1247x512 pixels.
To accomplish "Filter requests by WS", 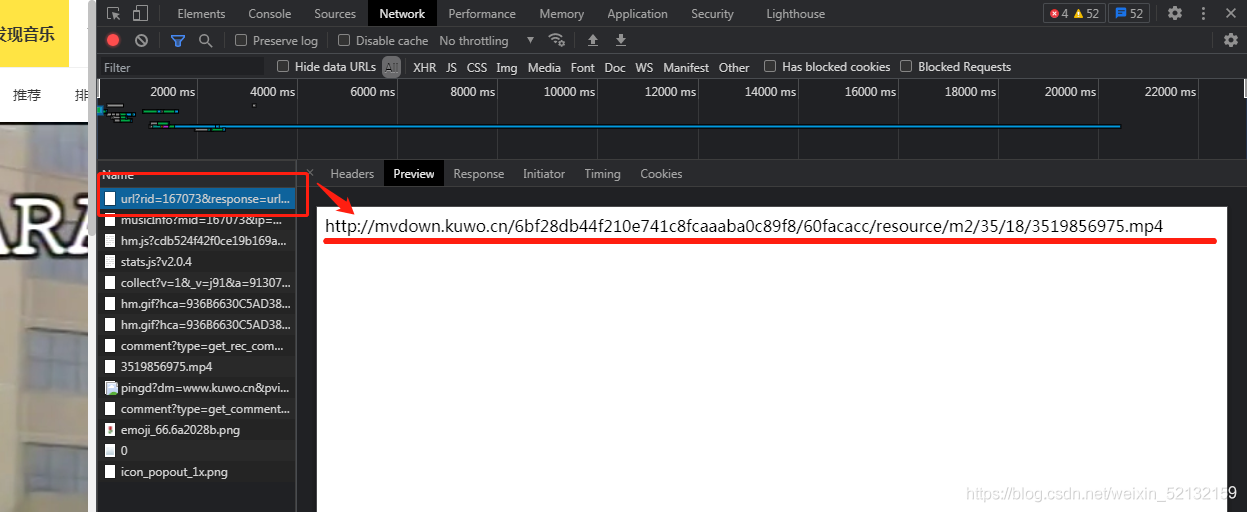I will (644, 67).
